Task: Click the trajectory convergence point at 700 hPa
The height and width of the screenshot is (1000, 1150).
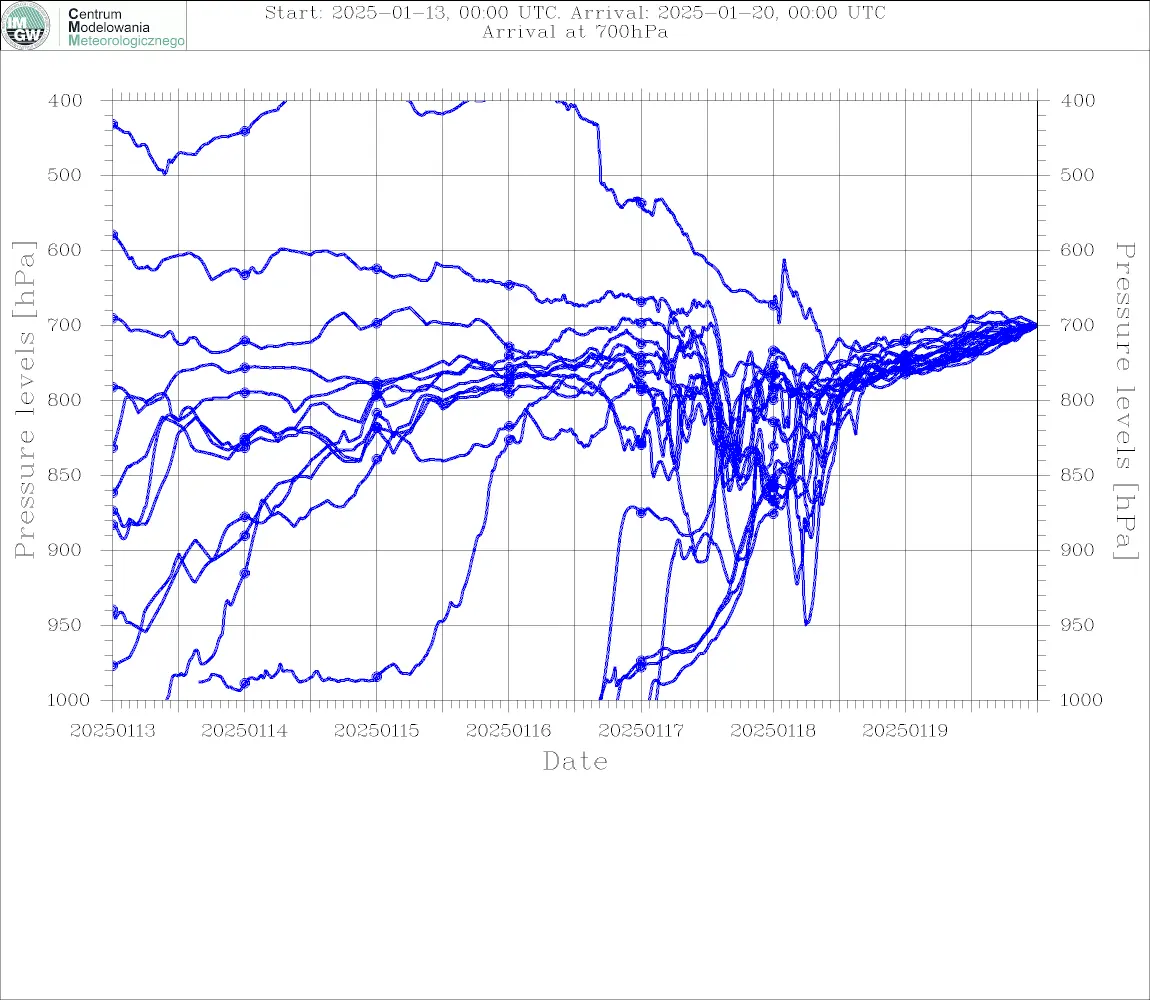Action: click(1036, 325)
